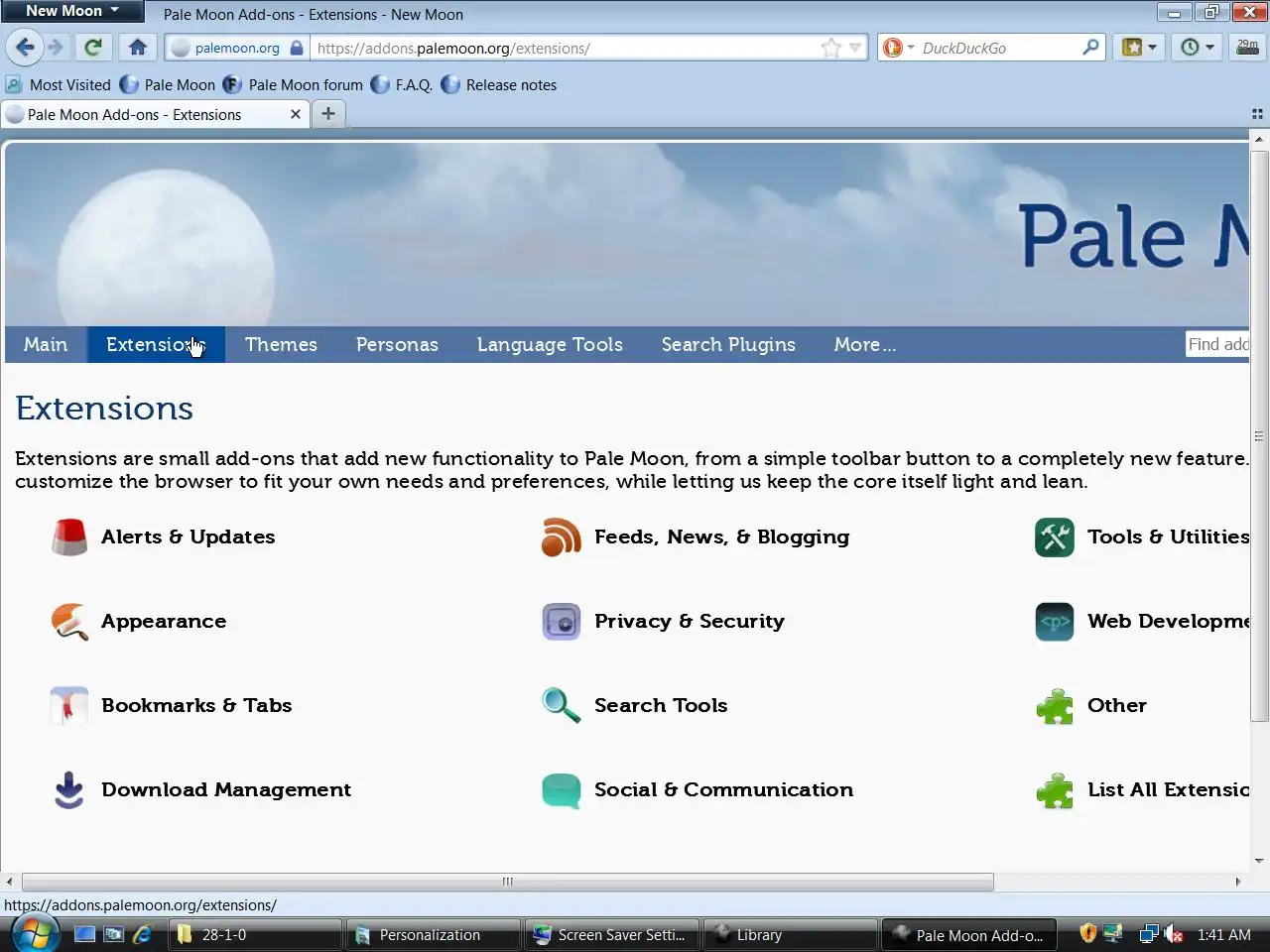Click the Other puzzle piece icon
1270x952 pixels.
coord(1055,706)
